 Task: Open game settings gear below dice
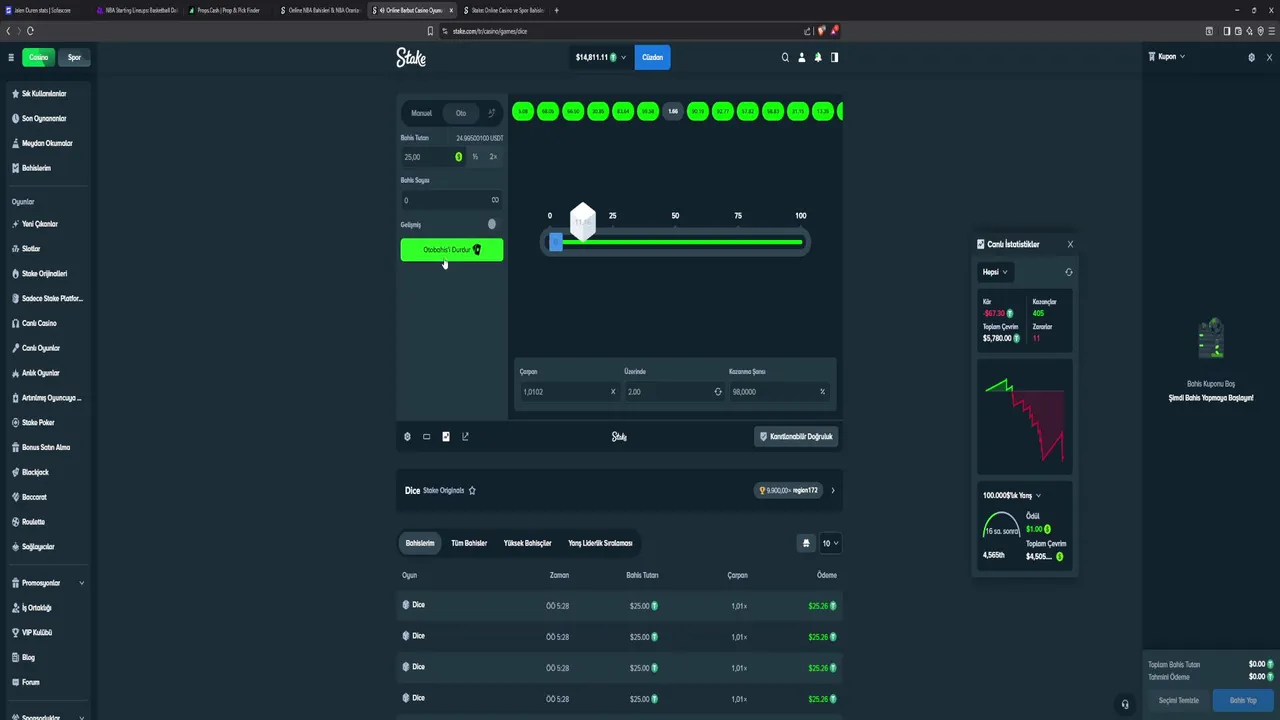pos(407,436)
